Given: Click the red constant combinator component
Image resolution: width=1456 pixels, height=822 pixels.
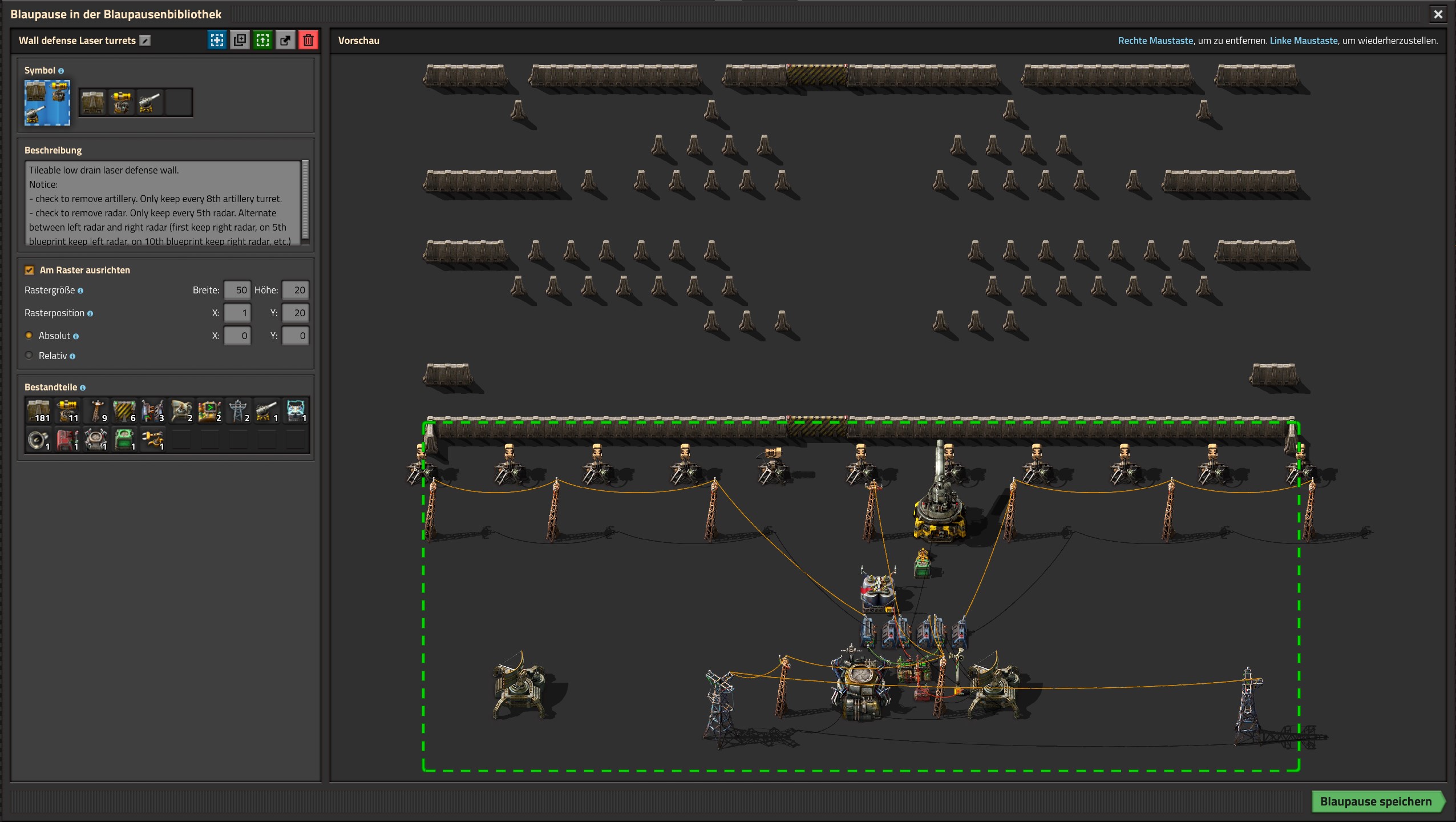Looking at the screenshot, I should pyautogui.click(x=67, y=440).
